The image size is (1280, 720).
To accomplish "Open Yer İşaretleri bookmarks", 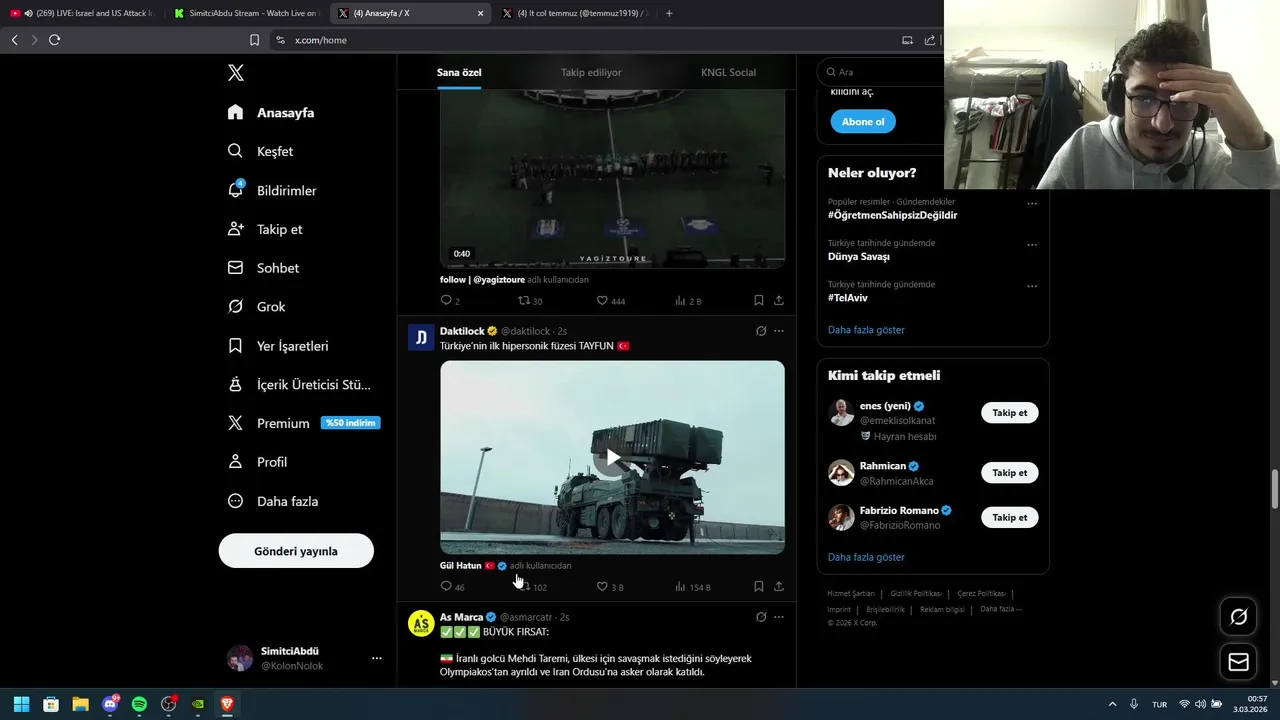I will (278, 346).
